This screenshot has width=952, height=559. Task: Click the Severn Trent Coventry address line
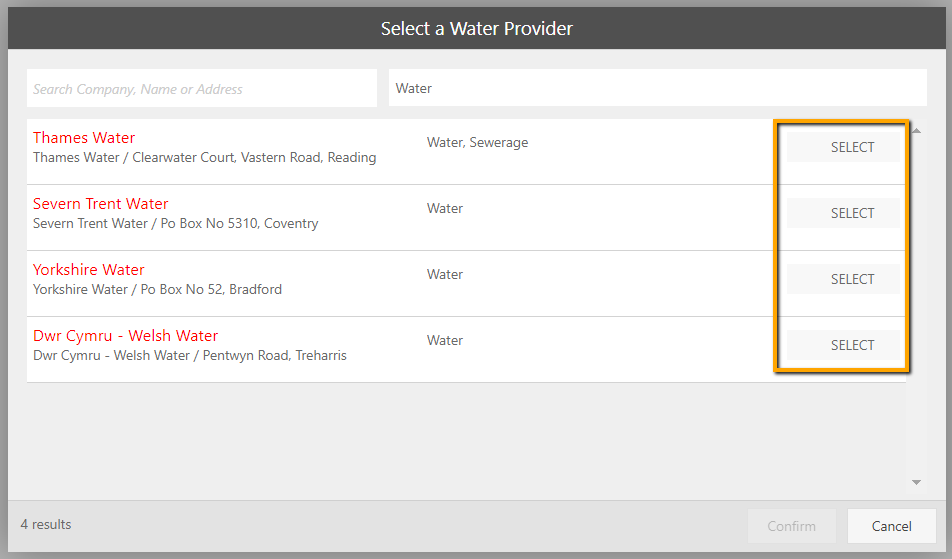coord(175,224)
